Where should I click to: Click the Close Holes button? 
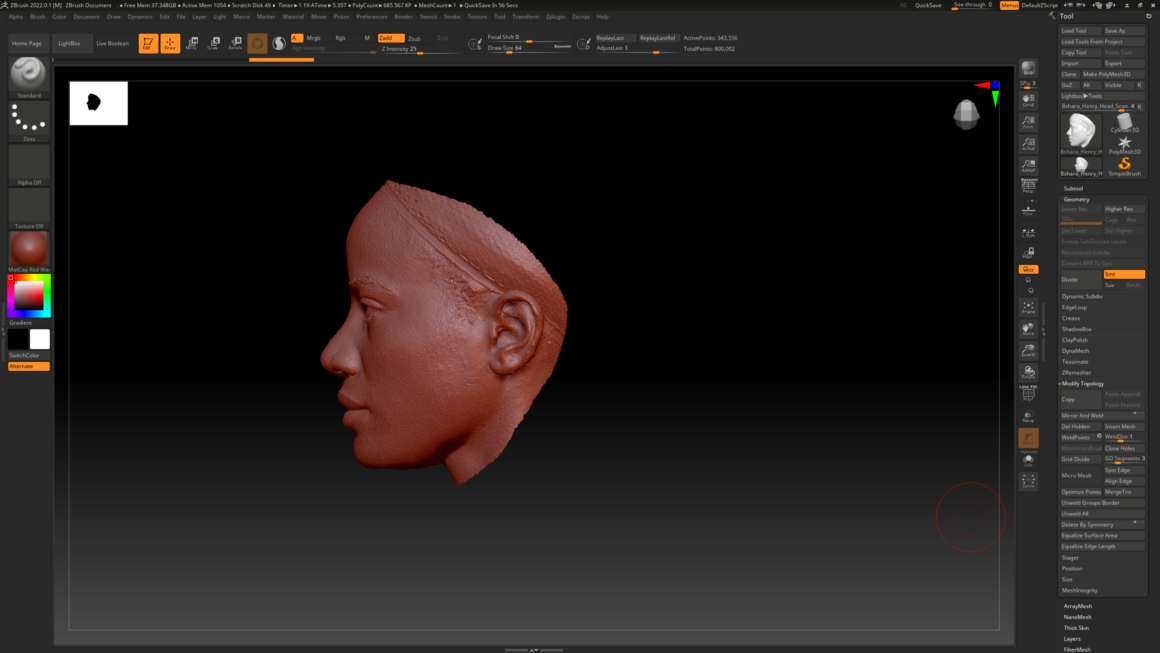1124,448
